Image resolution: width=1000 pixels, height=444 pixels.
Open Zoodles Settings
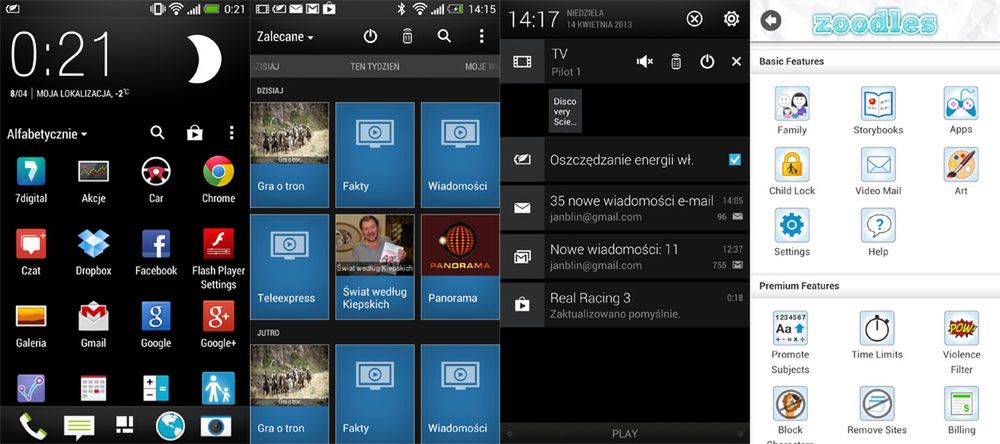[x=792, y=233]
